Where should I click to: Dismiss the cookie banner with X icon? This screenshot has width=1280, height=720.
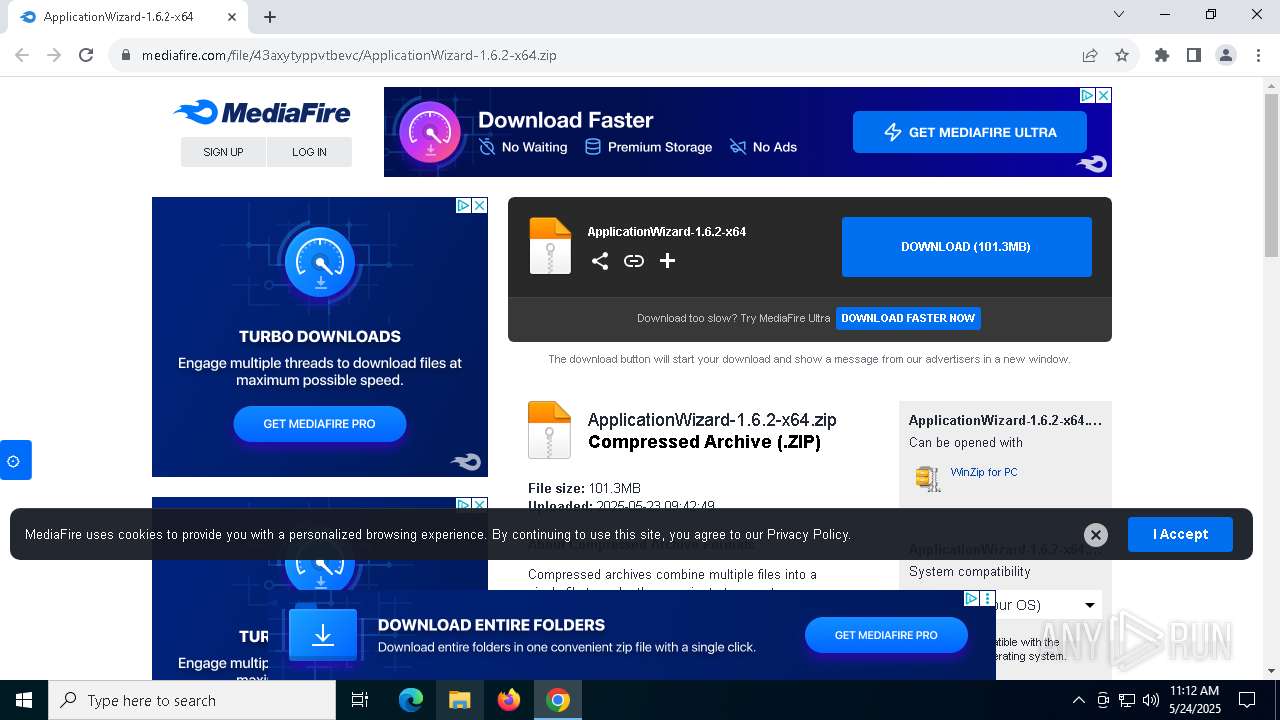pos(1096,535)
